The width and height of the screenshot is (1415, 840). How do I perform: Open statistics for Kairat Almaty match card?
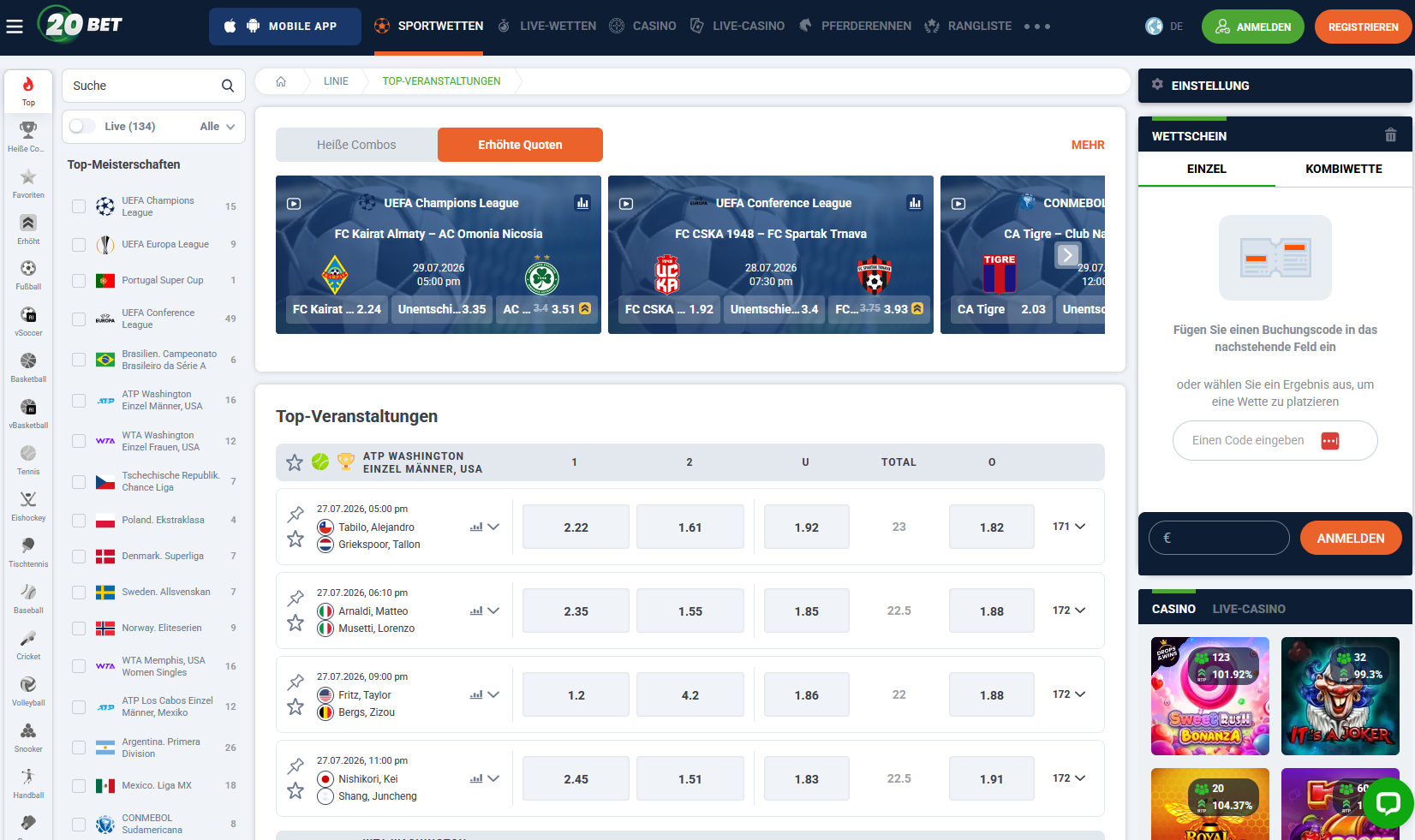tap(582, 203)
